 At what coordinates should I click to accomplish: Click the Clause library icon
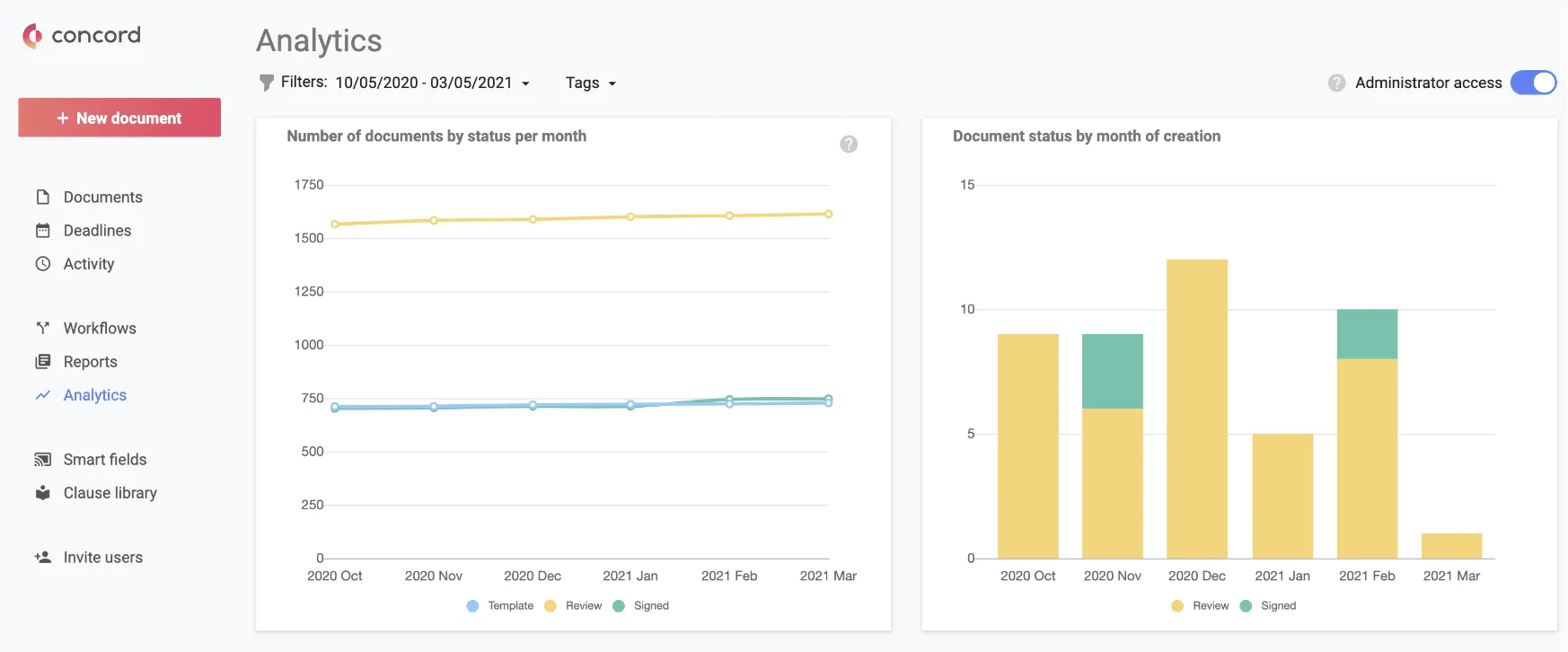(42, 492)
